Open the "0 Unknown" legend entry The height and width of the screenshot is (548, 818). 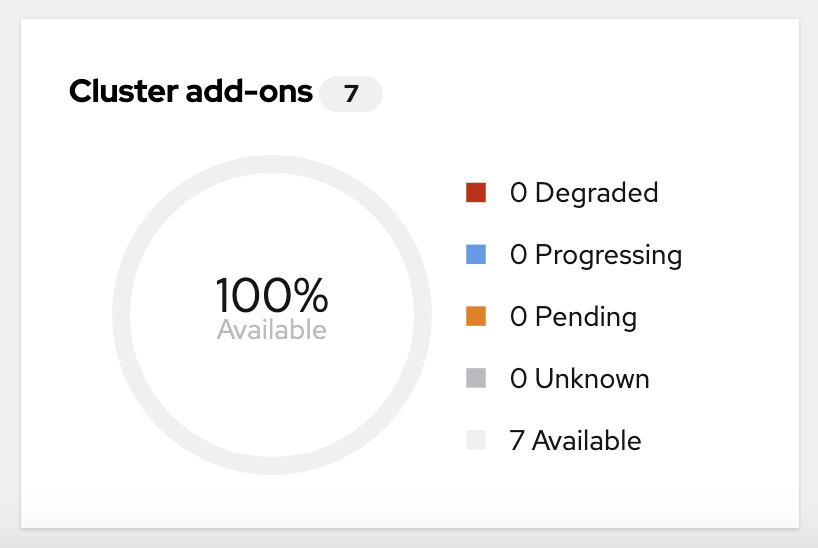pos(580,379)
